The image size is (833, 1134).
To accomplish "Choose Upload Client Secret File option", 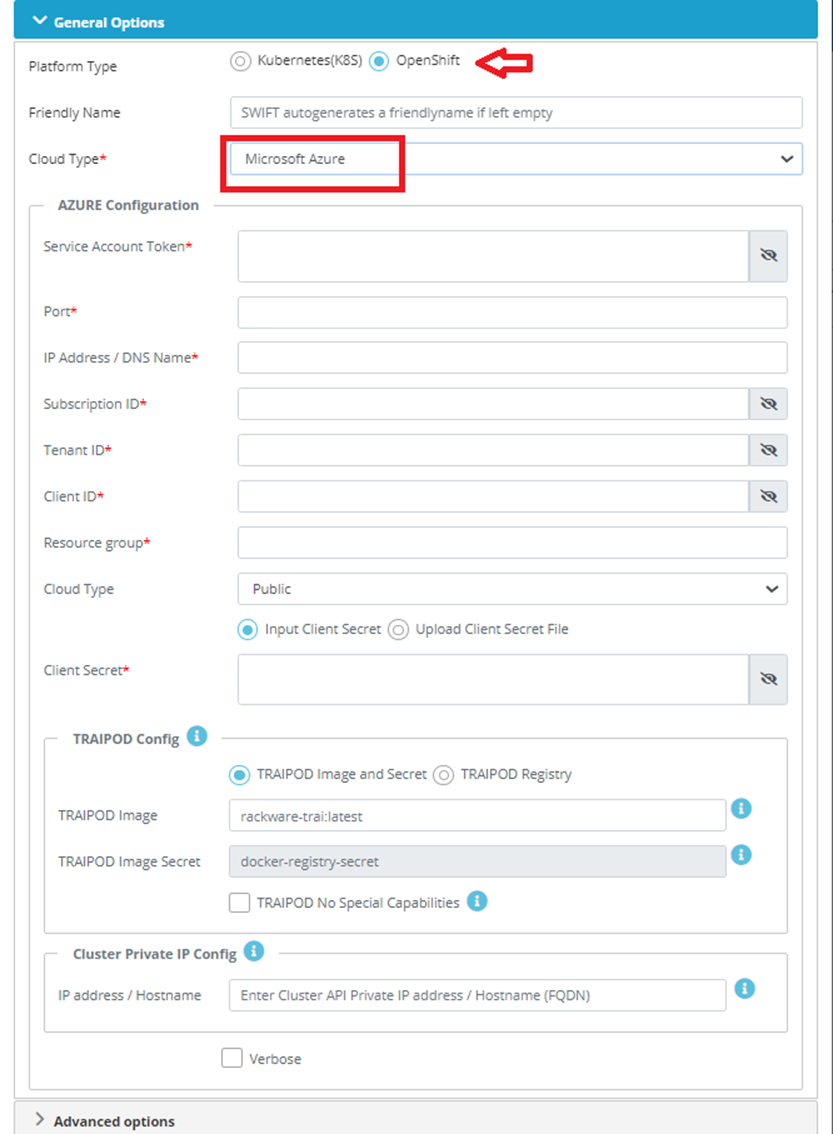I will click(x=398, y=630).
